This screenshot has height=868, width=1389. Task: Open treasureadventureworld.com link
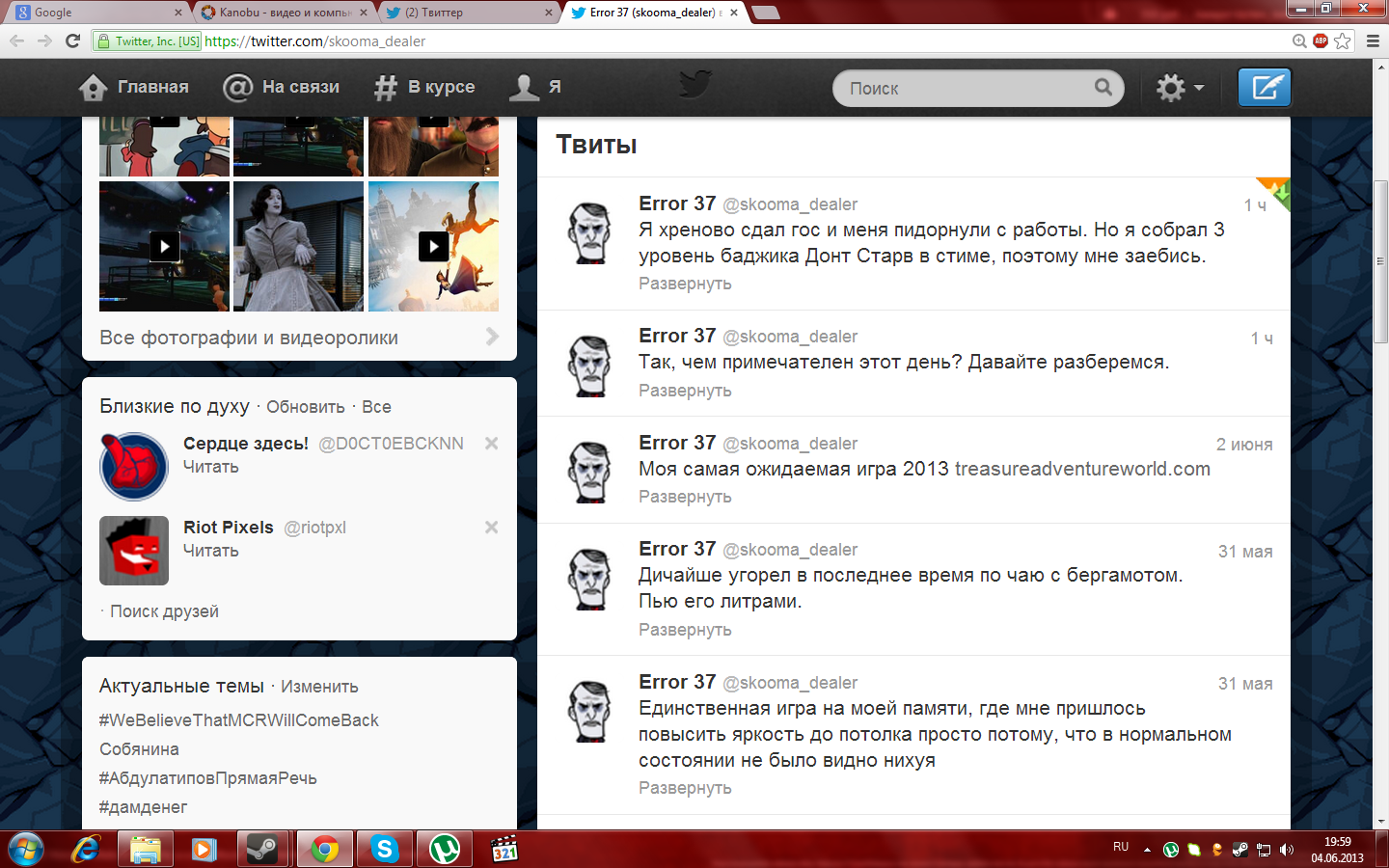tap(1082, 469)
